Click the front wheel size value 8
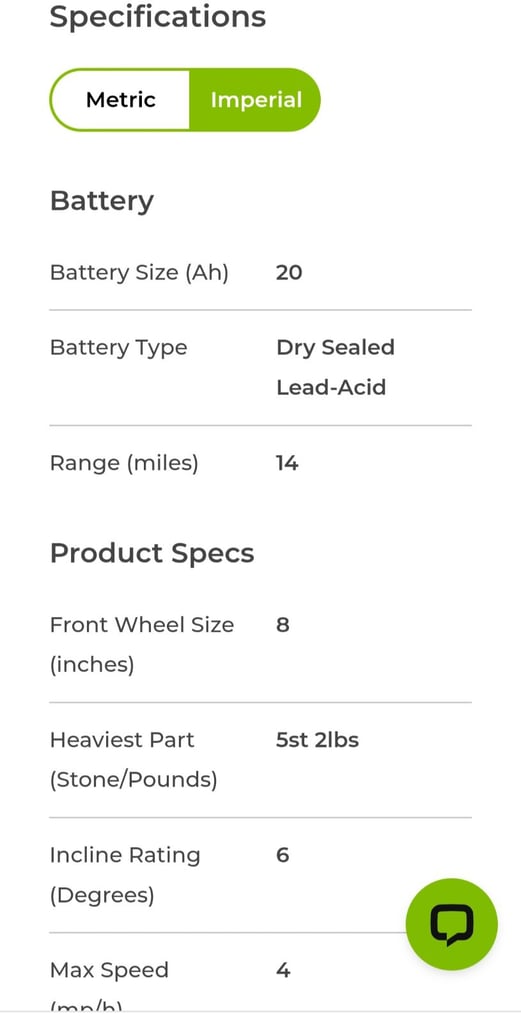The image size is (521, 1024). pyautogui.click(x=283, y=625)
